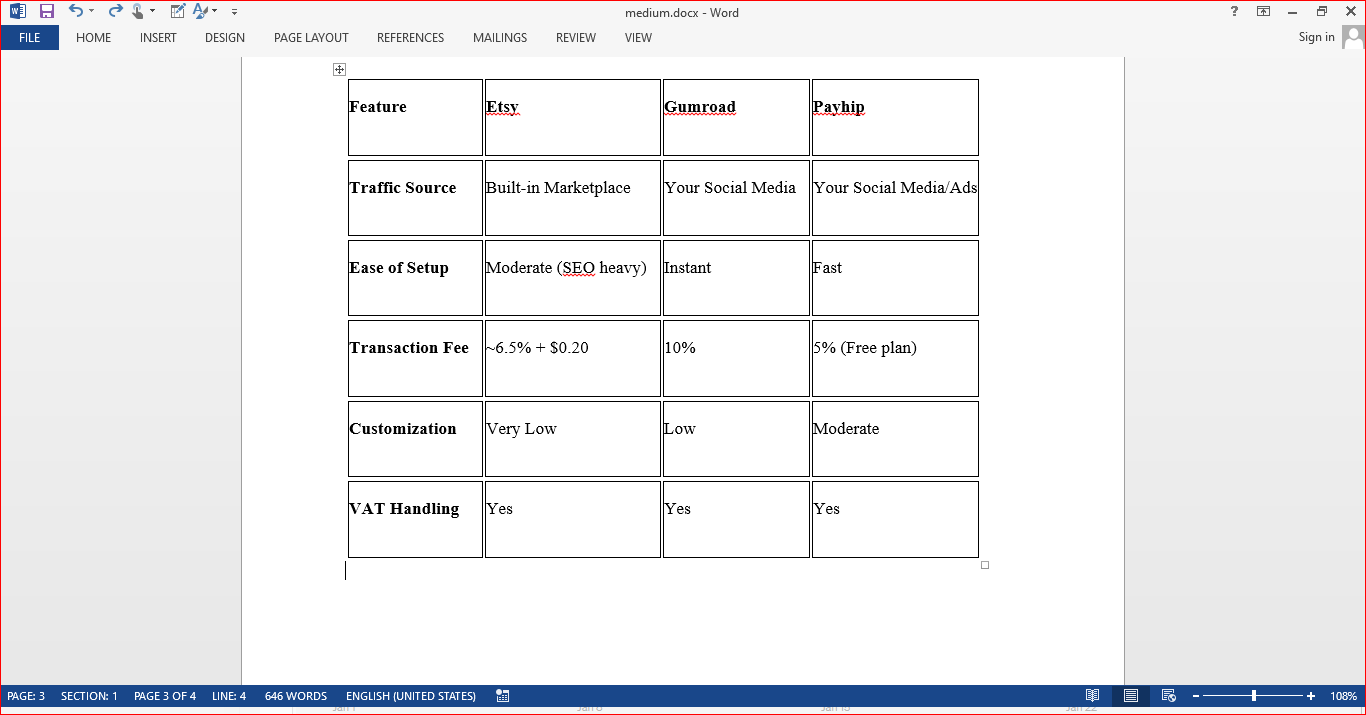Open Touch/Mouse mode dropdown arrow
Image resolution: width=1366 pixels, height=715 pixels.
point(153,12)
